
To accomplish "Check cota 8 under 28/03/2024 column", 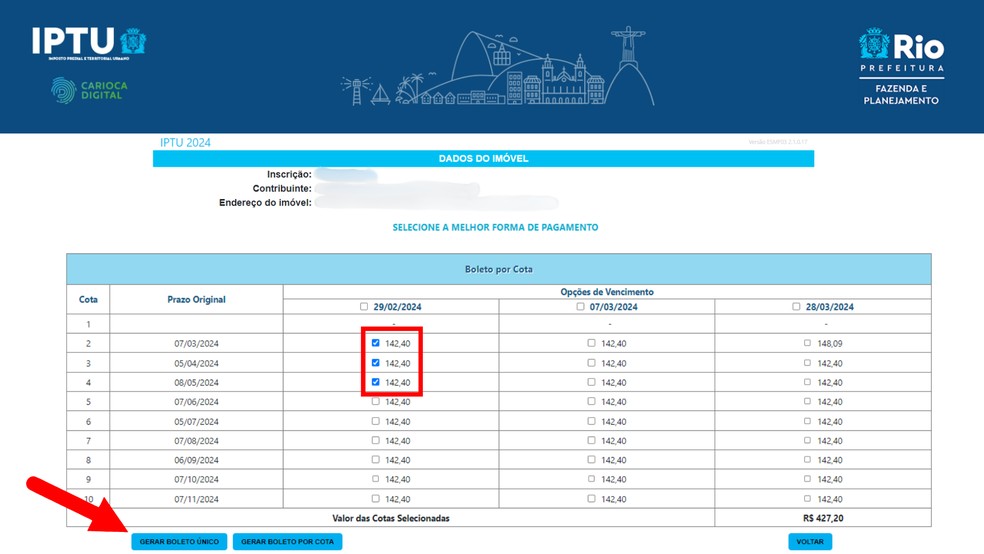I will (x=807, y=460).
